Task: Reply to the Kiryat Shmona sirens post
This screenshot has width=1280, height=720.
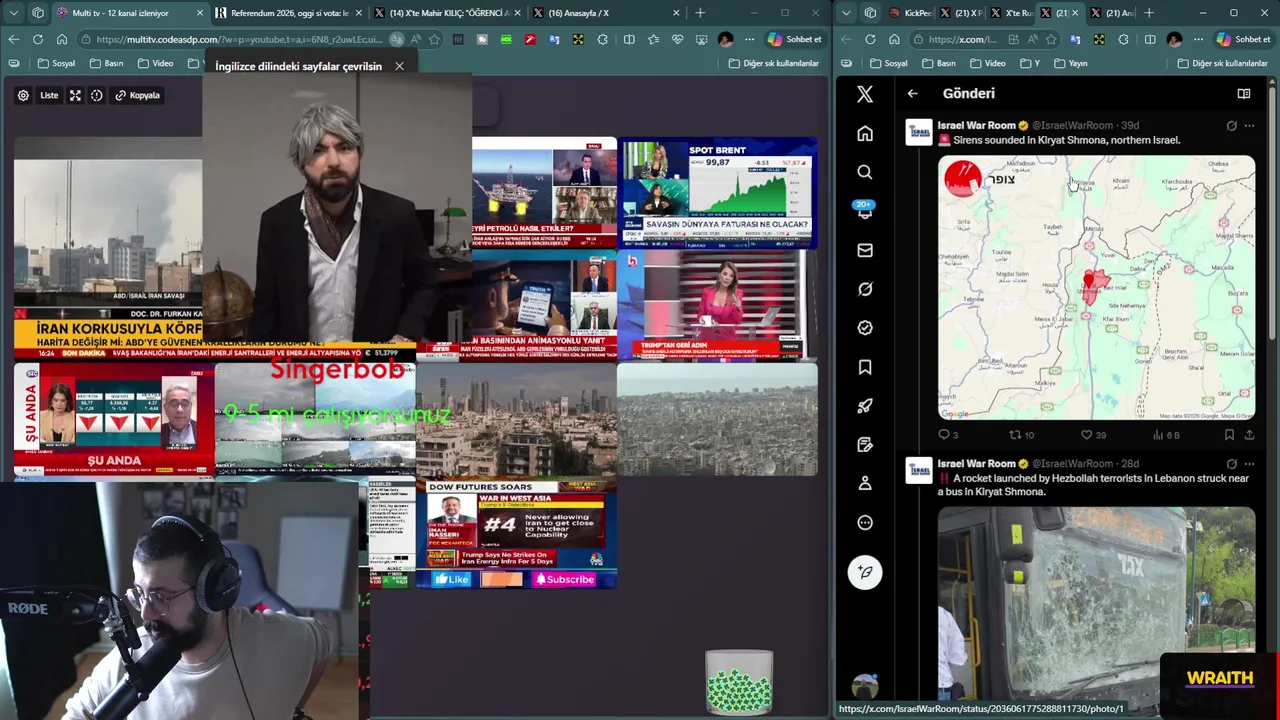Action: tap(947, 435)
